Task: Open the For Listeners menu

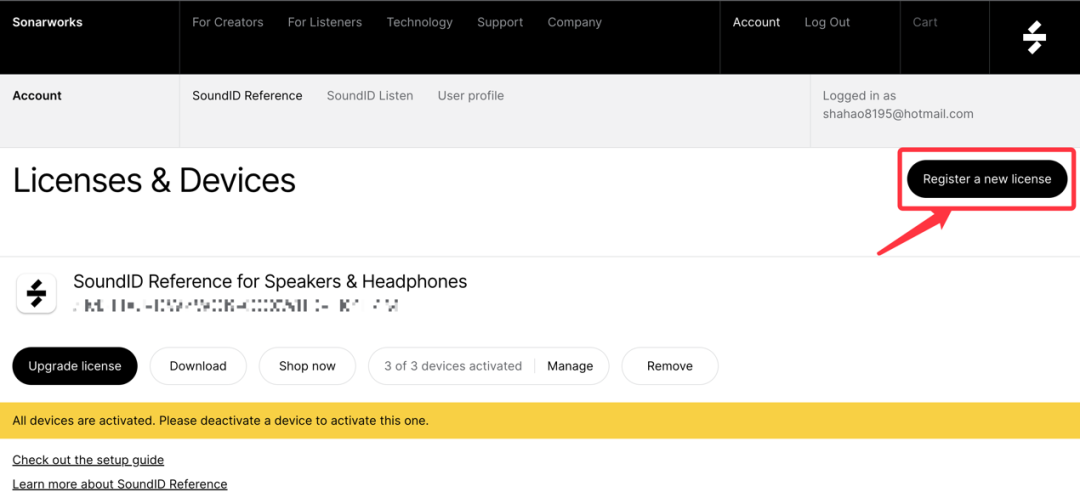Action: coord(325,22)
